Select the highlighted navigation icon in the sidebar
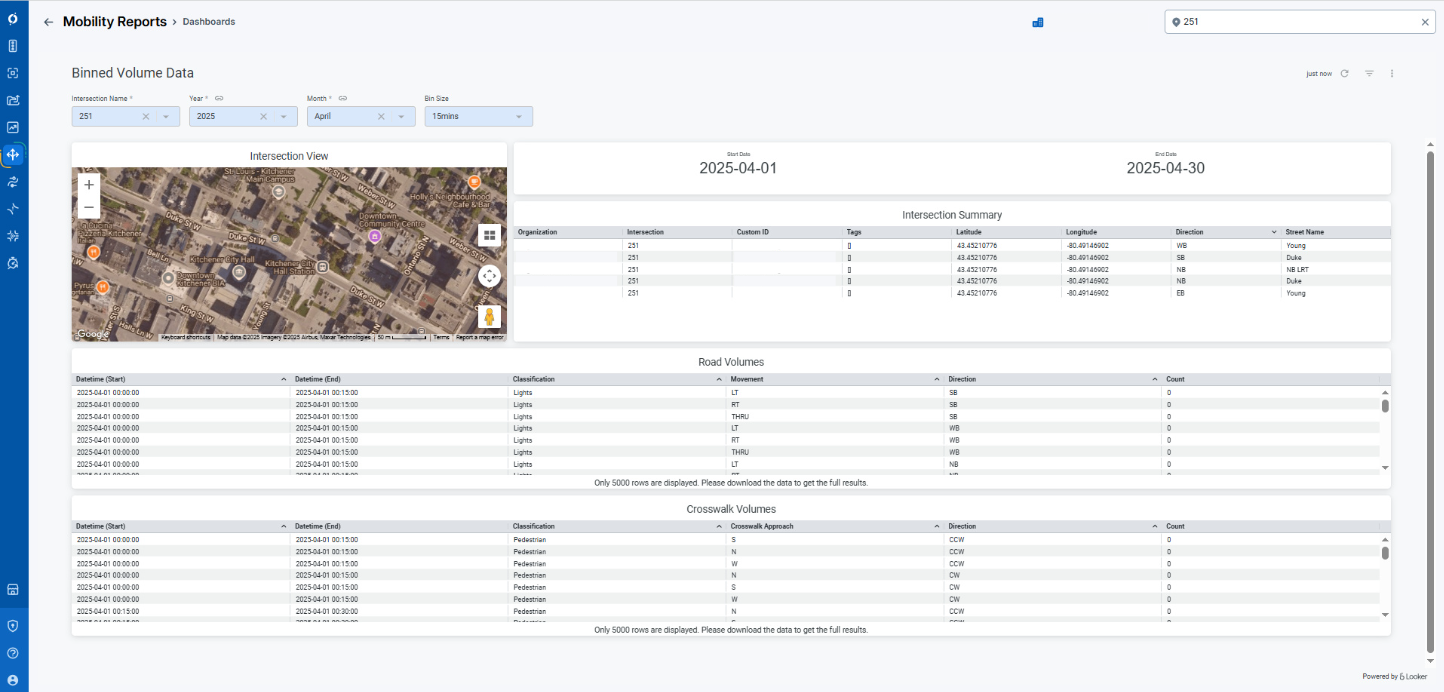Viewport: 1444px width, 692px height. click(13, 154)
